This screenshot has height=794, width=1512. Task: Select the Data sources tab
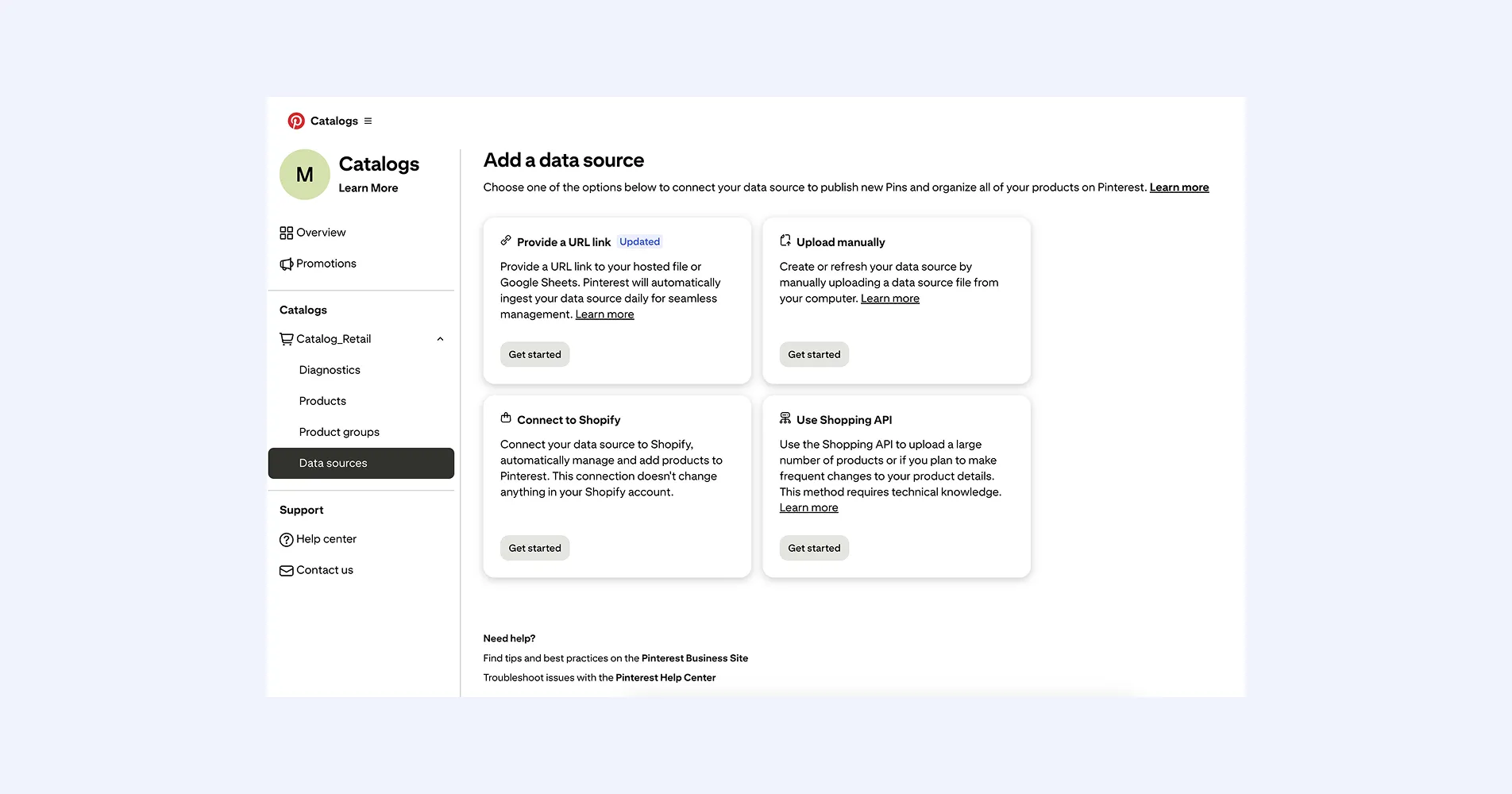point(332,463)
